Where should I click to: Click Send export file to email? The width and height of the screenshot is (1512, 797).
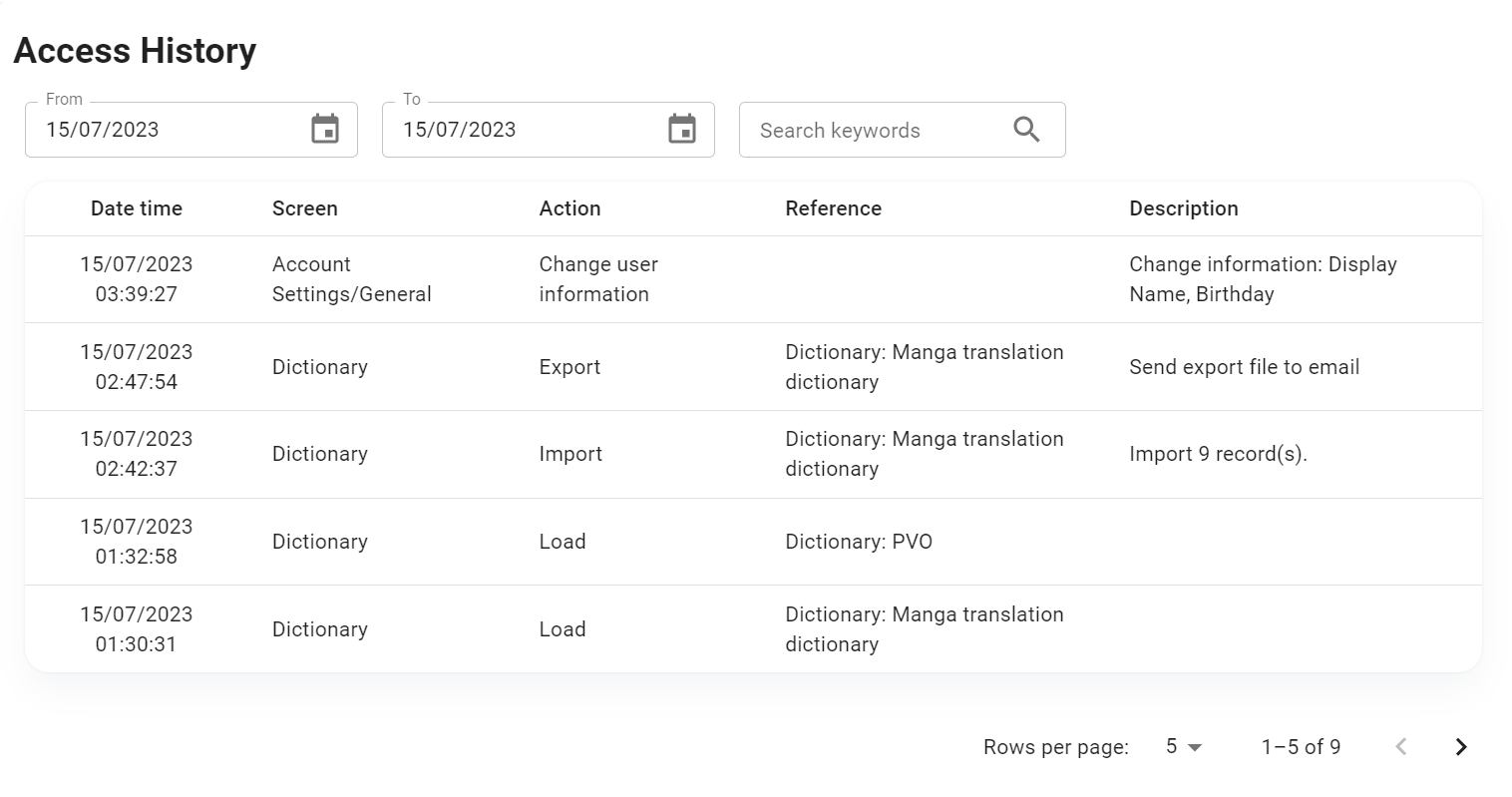[x=1244, y=367]
